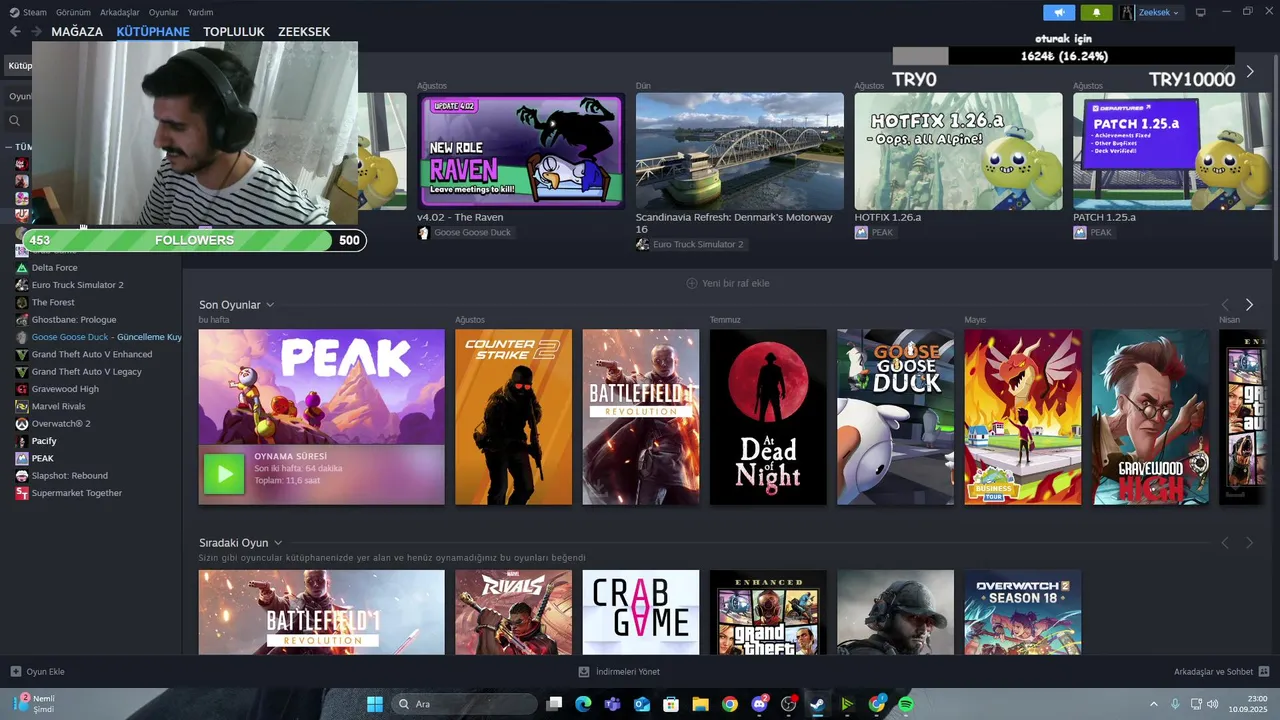Click the plus icon next to Oyun Ekle
The height and width of the screenshot is (720, 1280).
pyautogui.click(x=15, y=672)
